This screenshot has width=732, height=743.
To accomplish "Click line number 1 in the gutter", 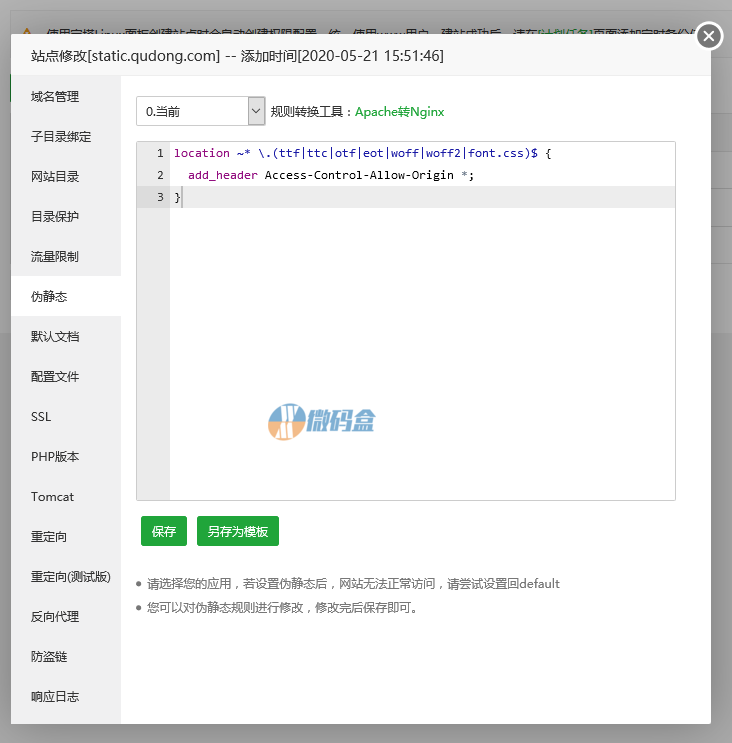I will (x=160, y=153).
